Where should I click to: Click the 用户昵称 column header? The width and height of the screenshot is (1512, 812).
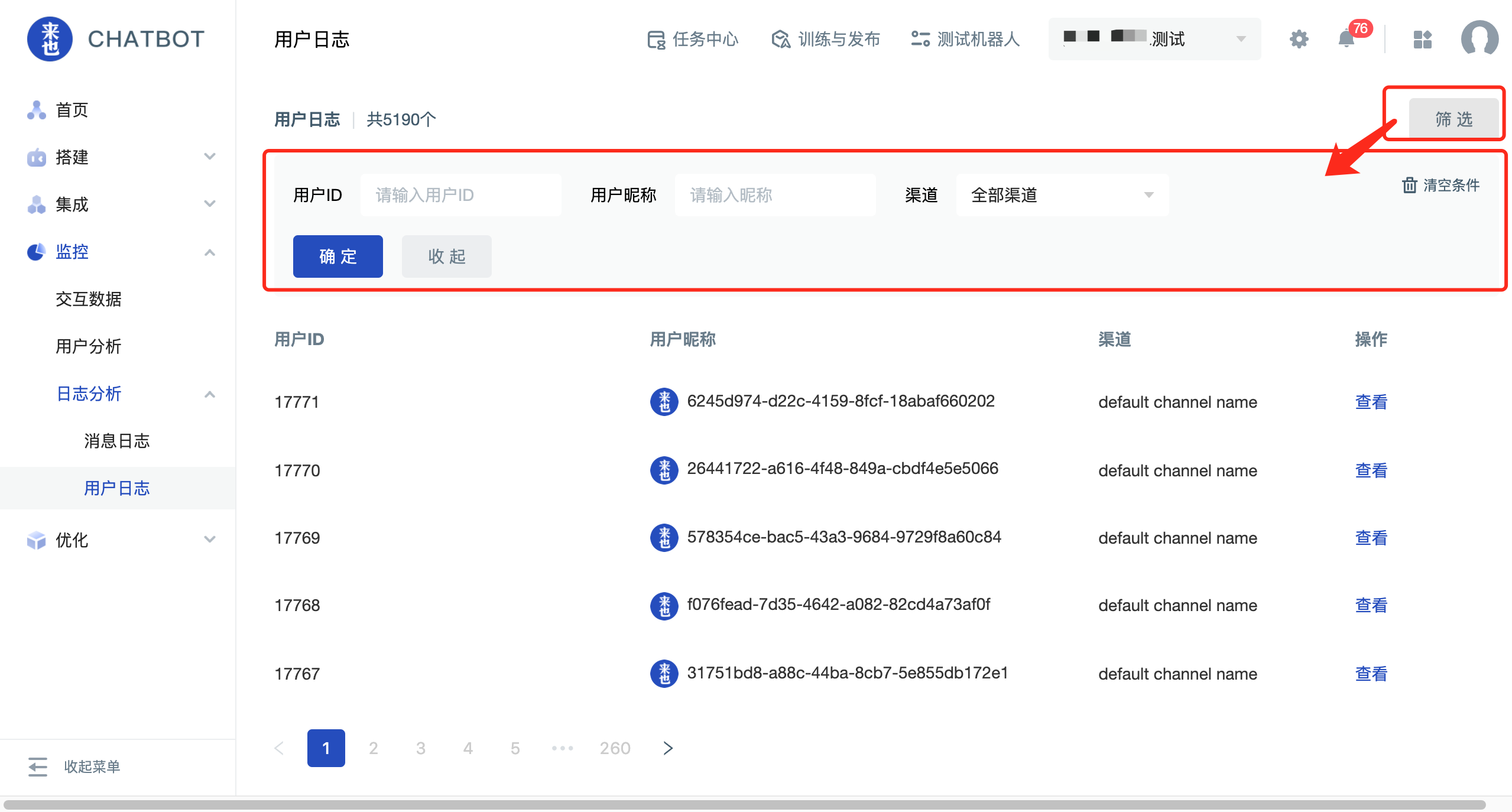pyautogui.click(x=683, y=339)
